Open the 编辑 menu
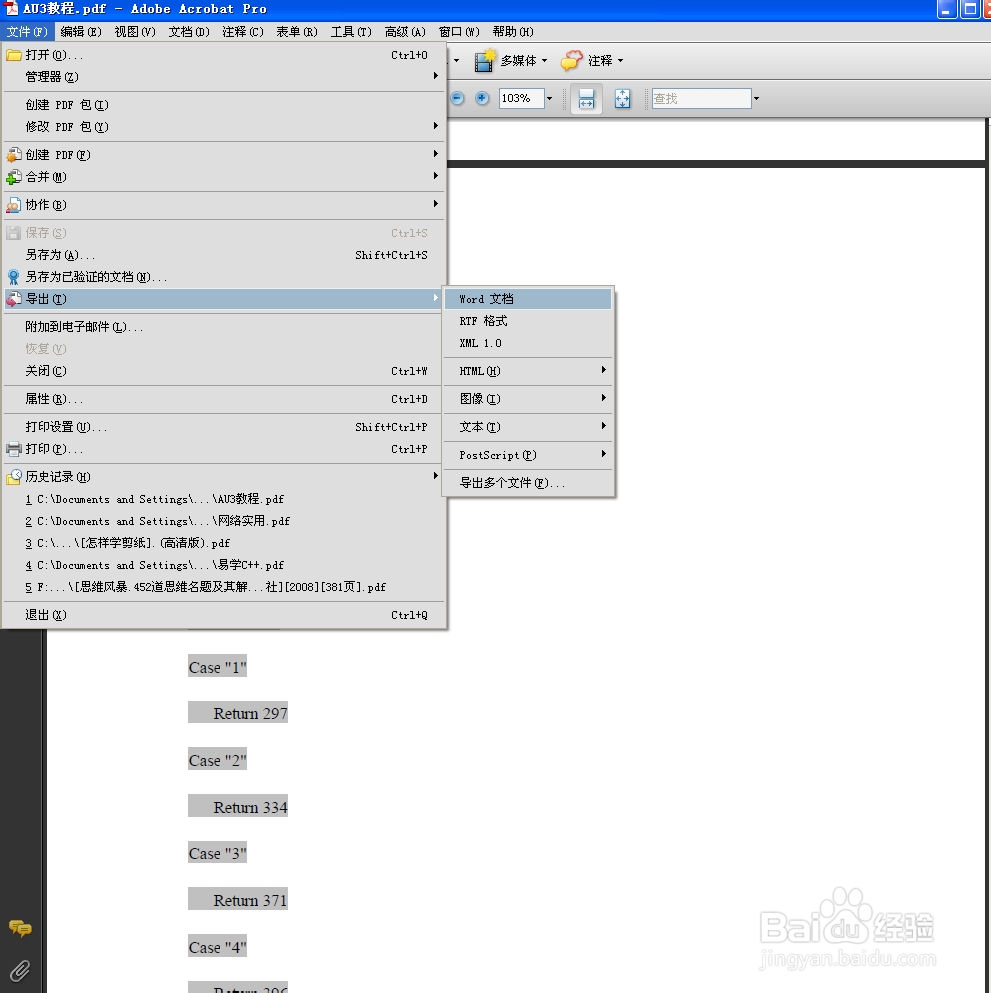 80,31
